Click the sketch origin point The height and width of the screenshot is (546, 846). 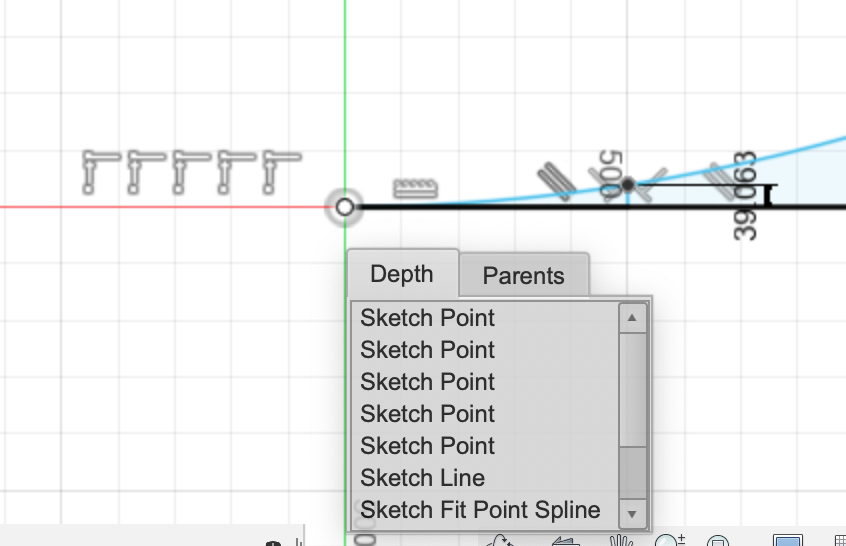coord(345,207)
